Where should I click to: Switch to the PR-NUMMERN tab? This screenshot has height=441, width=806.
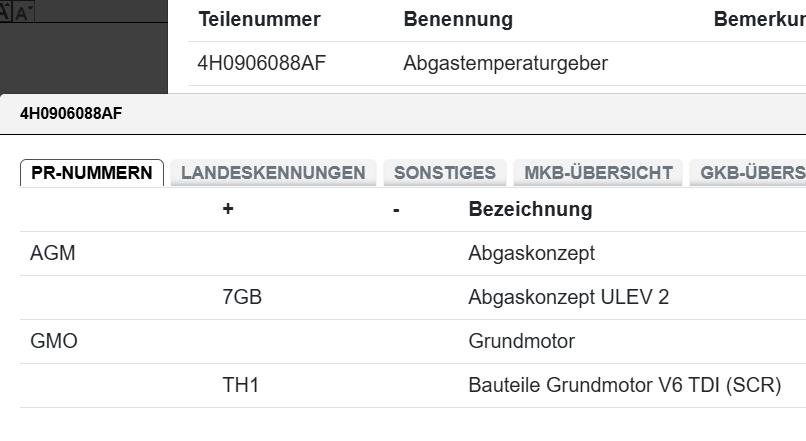tap(92, 173)
